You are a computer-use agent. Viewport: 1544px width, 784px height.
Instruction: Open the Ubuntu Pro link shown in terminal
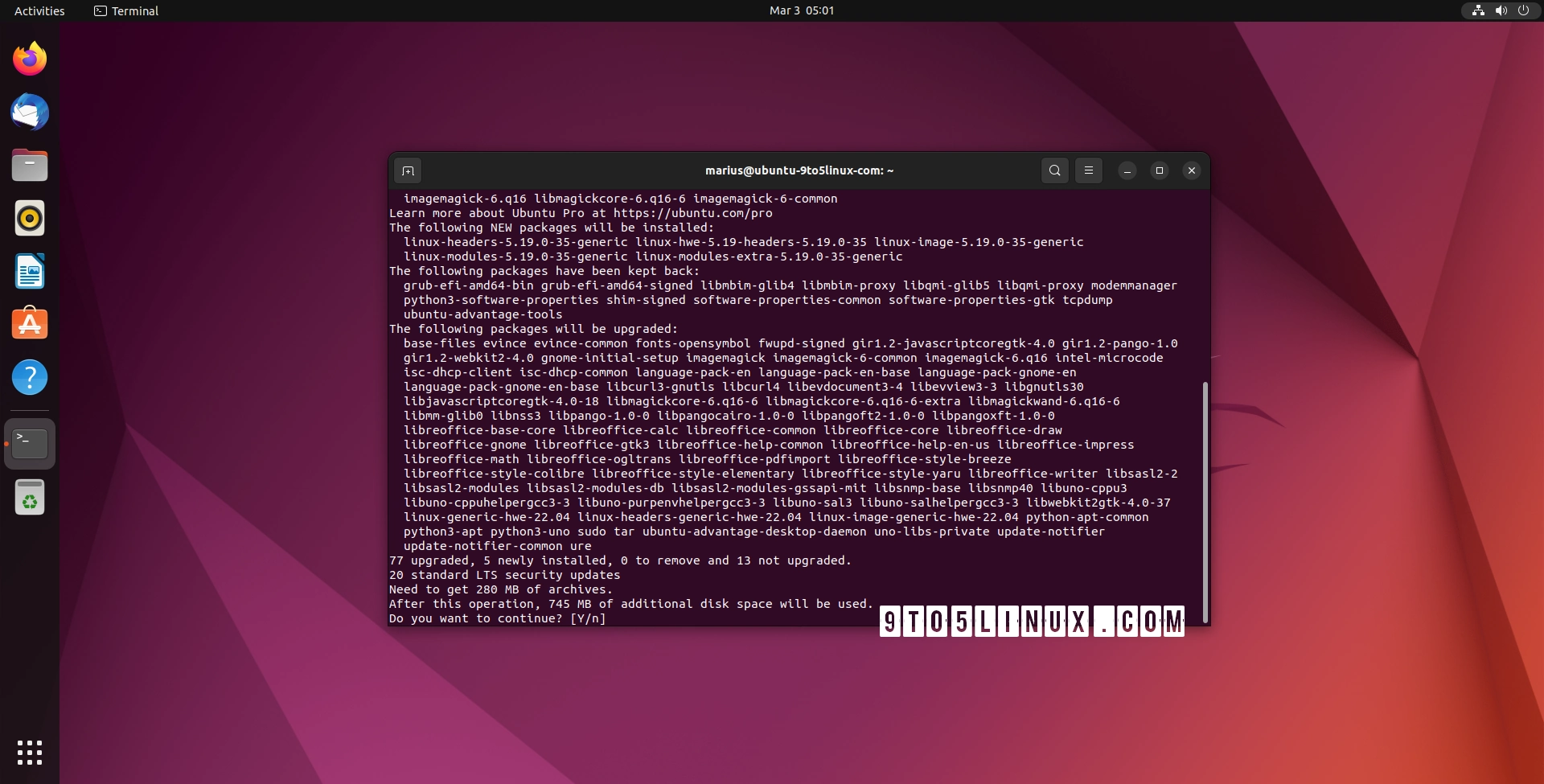point(692,213)
